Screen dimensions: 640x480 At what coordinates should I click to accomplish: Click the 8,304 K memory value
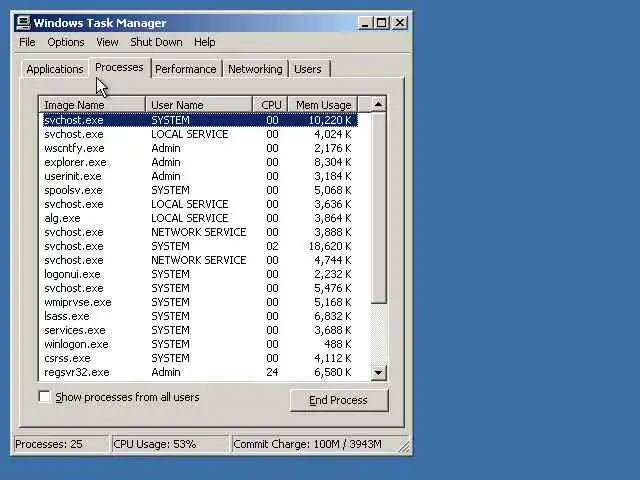pyautogui.click(x=333, y=162)
